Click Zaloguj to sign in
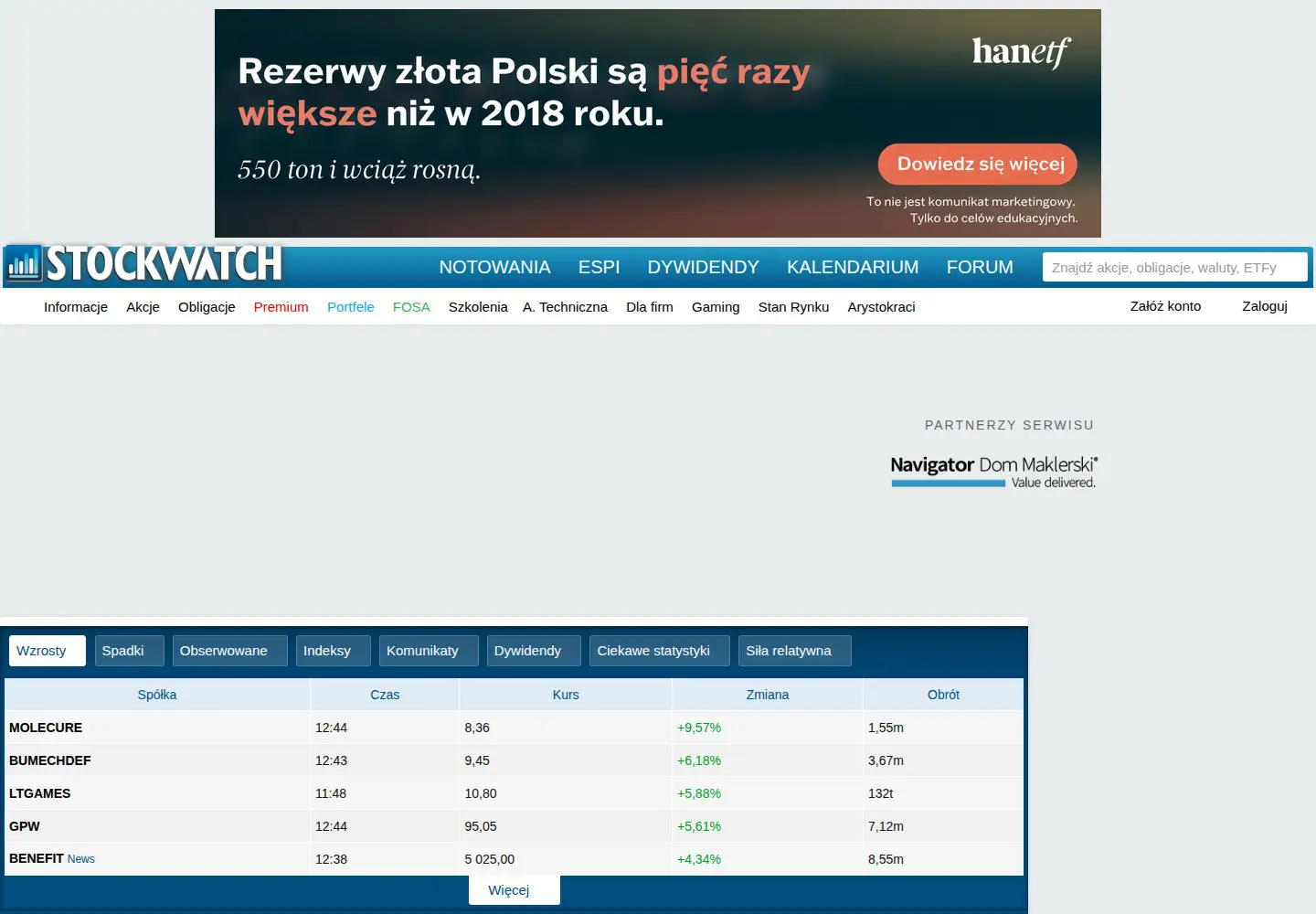Screen dimensions: 1316x914 pyautogui.click(x=1265, y=306)
